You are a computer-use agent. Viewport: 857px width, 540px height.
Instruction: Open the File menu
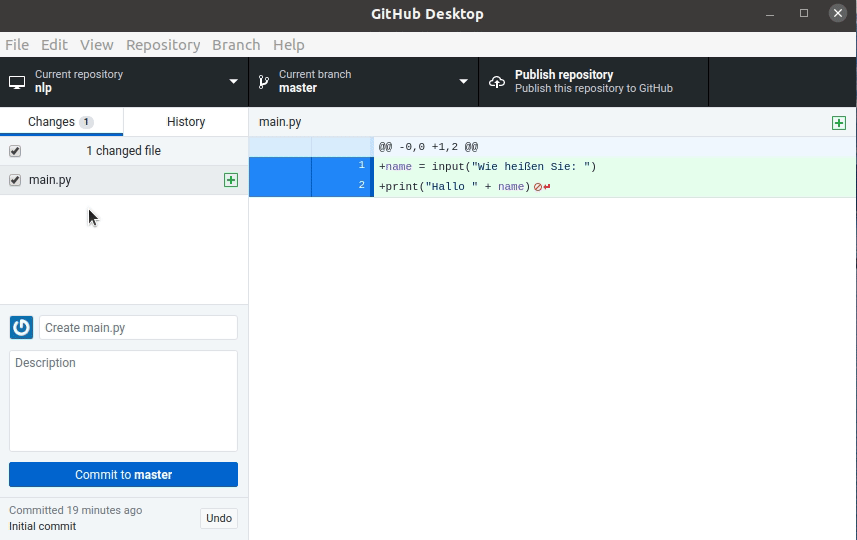click(17, 45)
